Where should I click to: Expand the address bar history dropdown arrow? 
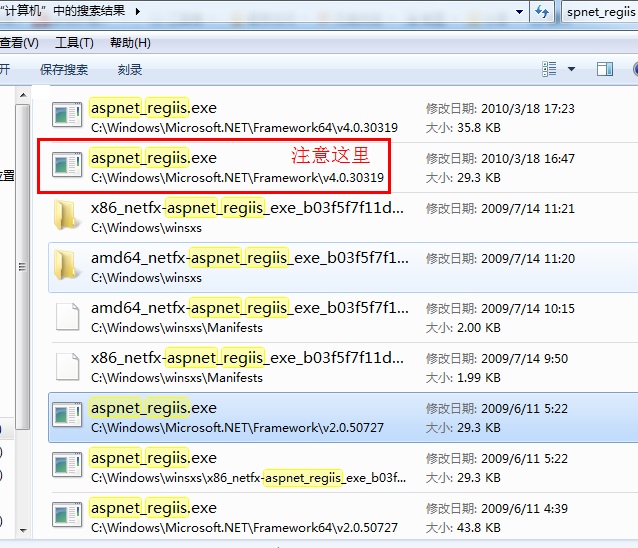pyautogui.click(x=519, y=12)
